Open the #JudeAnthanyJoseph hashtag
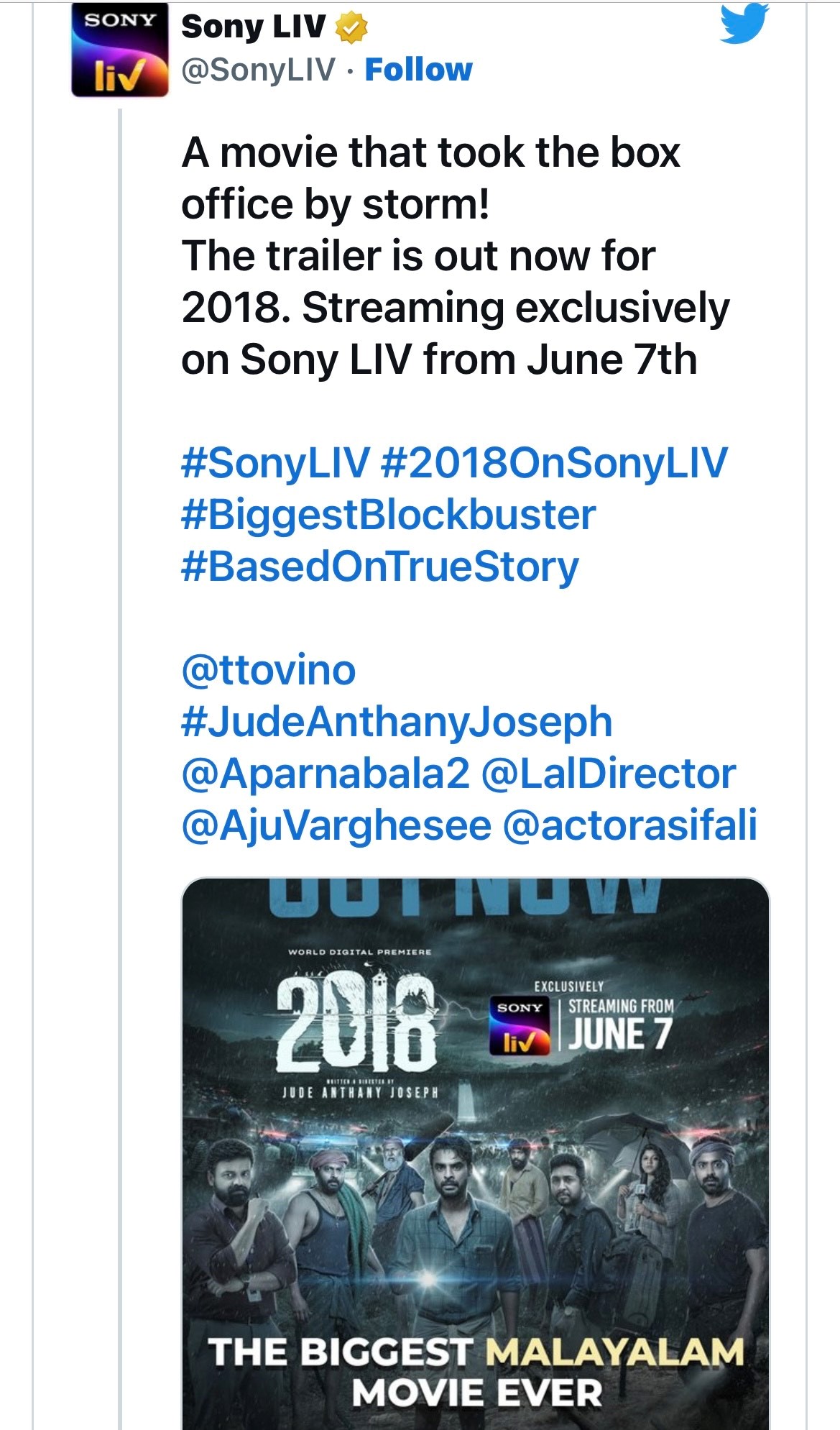840x1430 pixels. click(x=397, y=722)
